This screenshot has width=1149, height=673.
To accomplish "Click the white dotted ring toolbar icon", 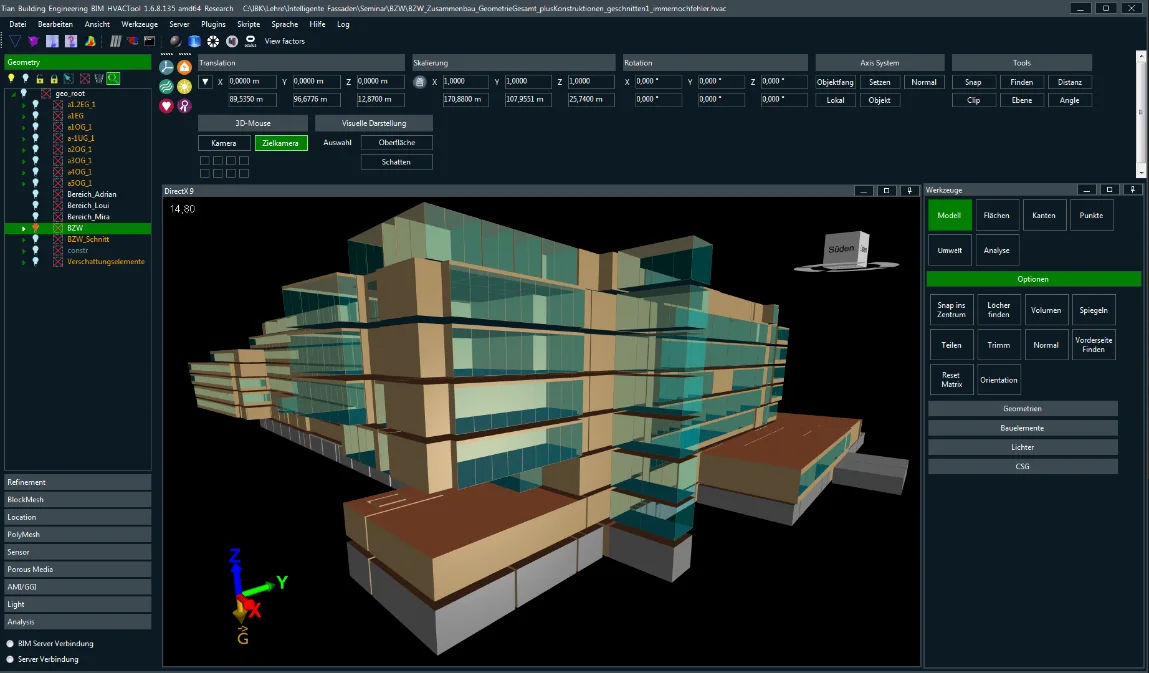I will point(213,41).
